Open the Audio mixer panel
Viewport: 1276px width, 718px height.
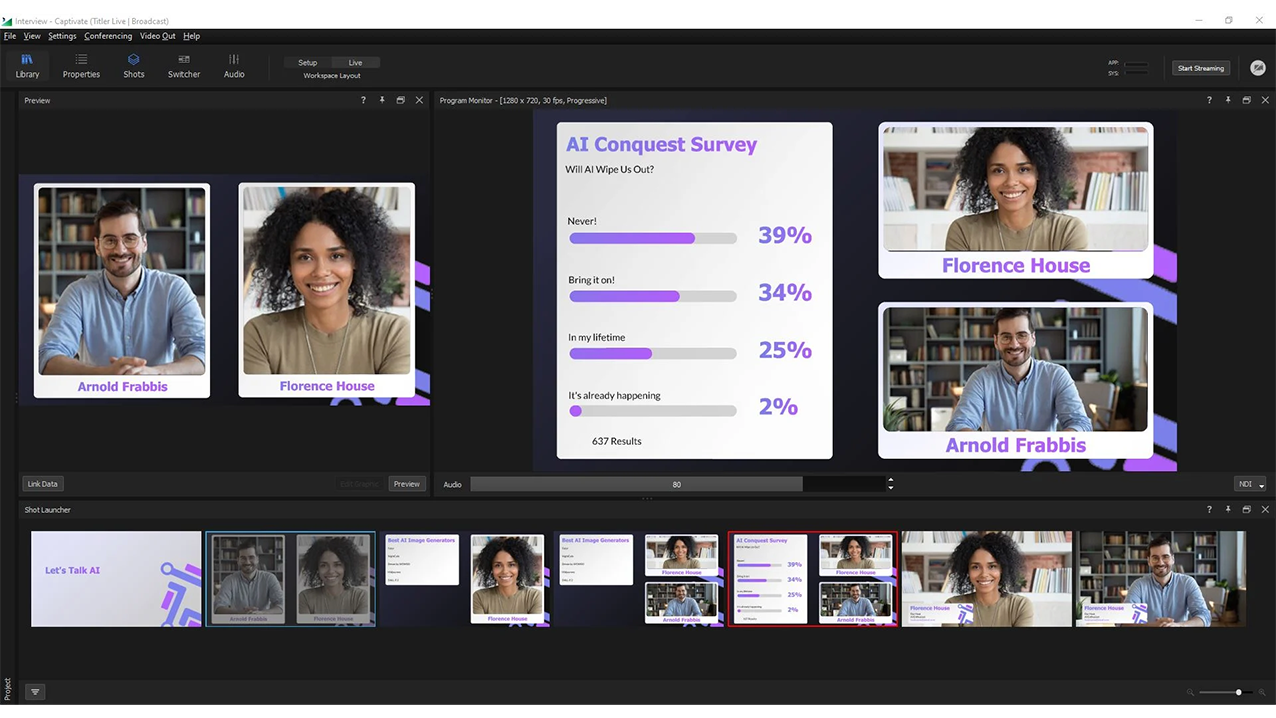click(x=234, y=66)
